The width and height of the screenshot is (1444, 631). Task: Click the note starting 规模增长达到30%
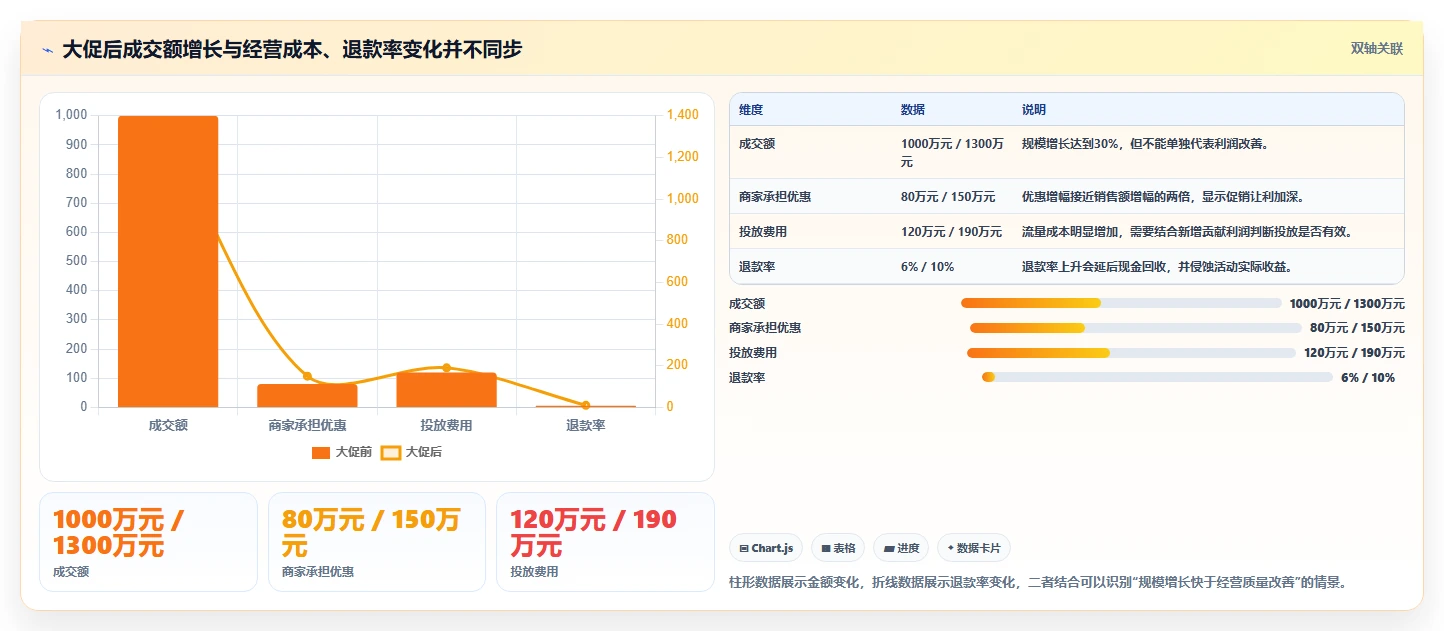click(x=1145, y=144)
